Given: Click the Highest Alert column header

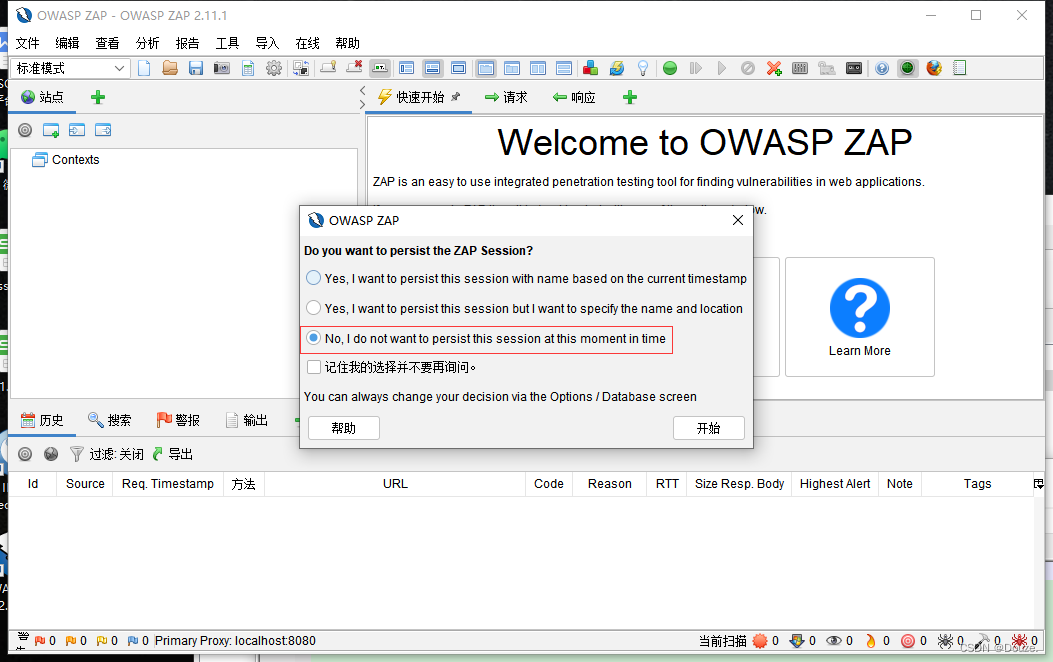Looking at the screenshot, I should pos(835,483).
